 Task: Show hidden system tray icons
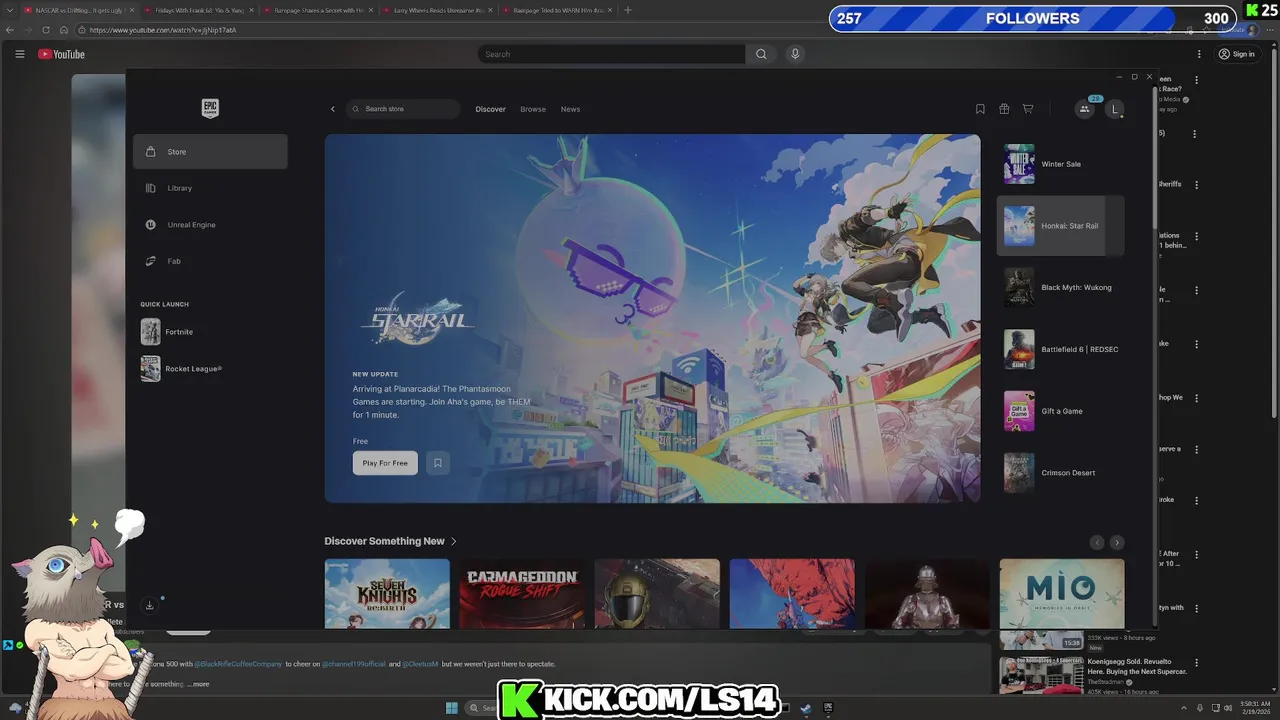tap(1184, 708)
